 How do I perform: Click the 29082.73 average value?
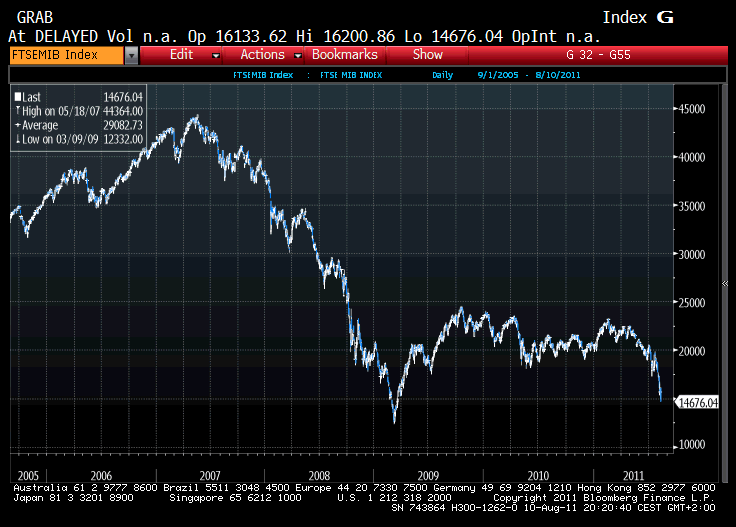[x=123, y=125]
